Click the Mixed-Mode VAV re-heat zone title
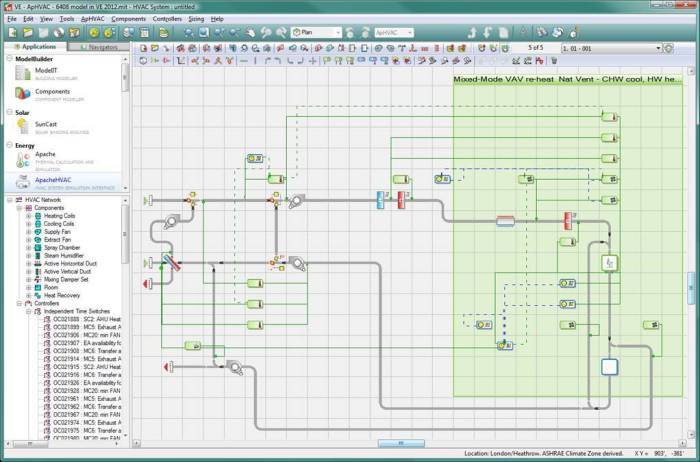Viewport: 700px width, 462px height. coord(567,79)
